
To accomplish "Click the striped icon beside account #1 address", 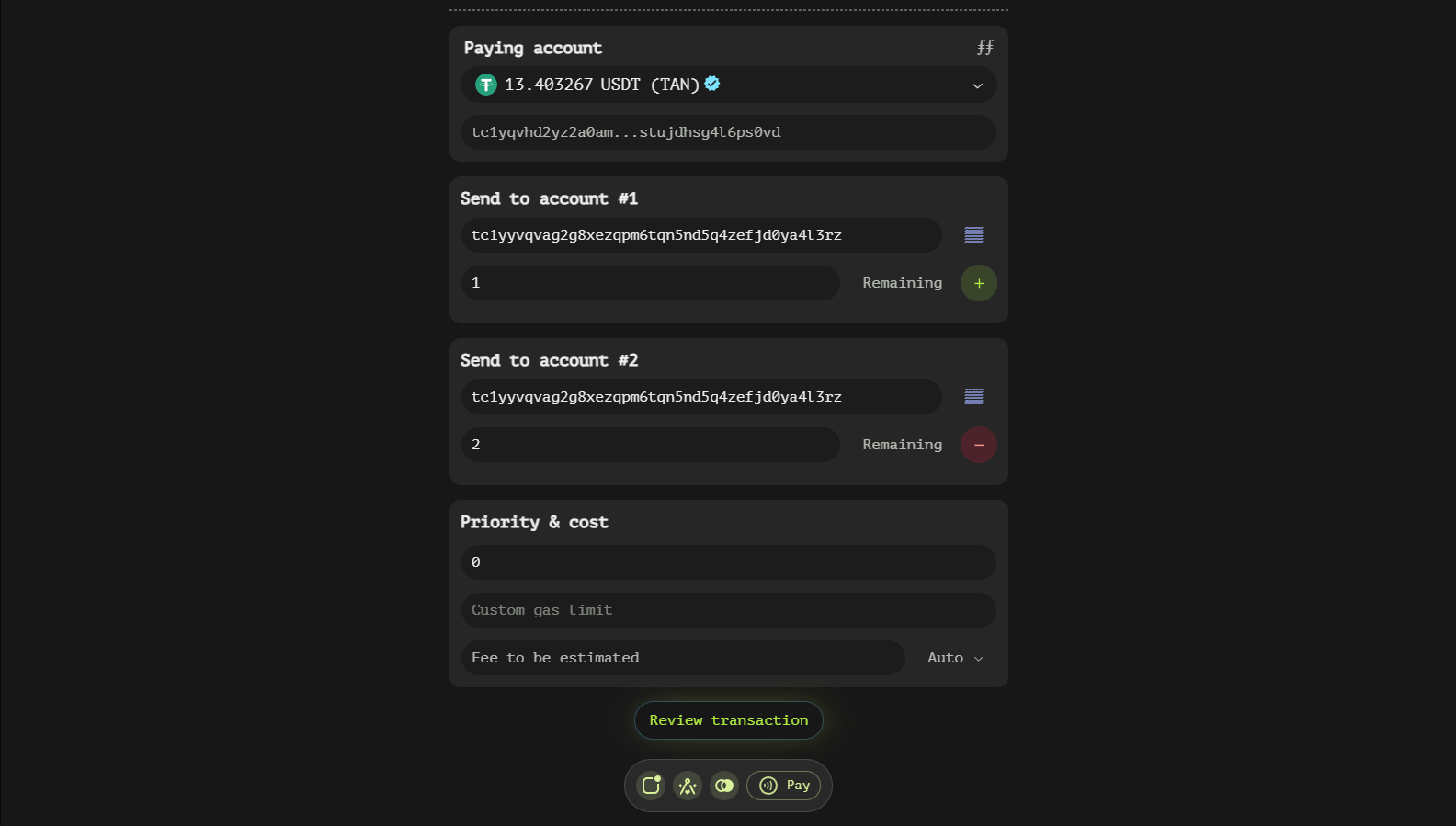I will (973, 235).
